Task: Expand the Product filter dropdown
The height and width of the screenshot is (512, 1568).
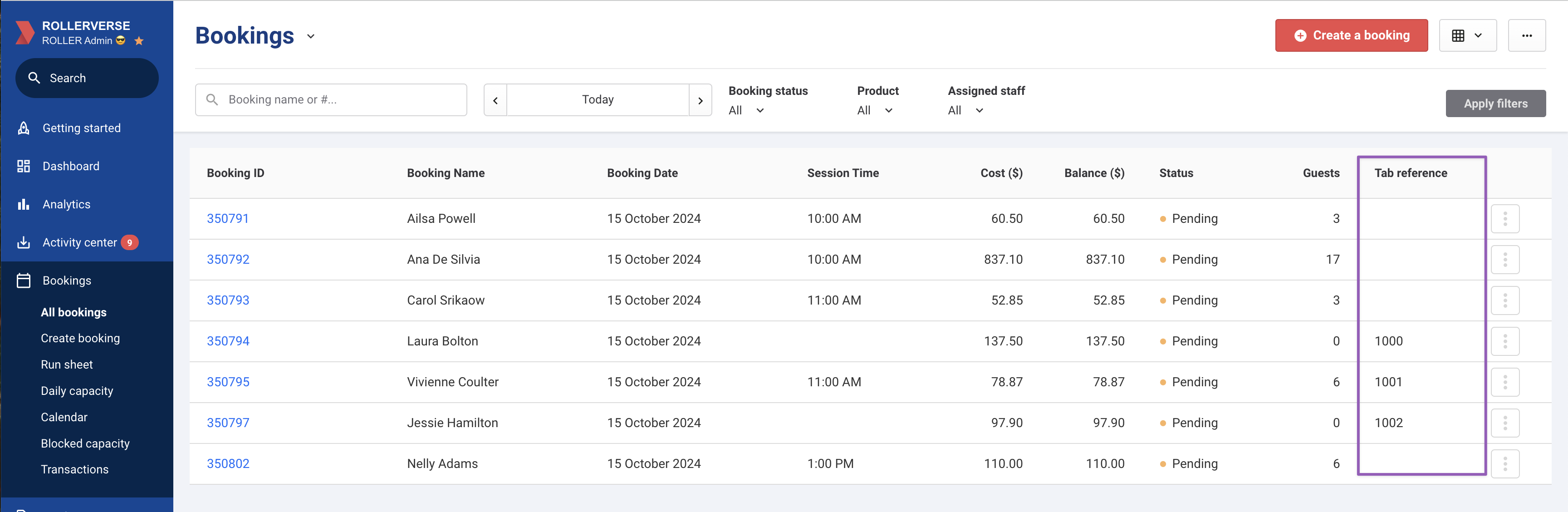Action: pyautogui.click(x=875, y=110)
